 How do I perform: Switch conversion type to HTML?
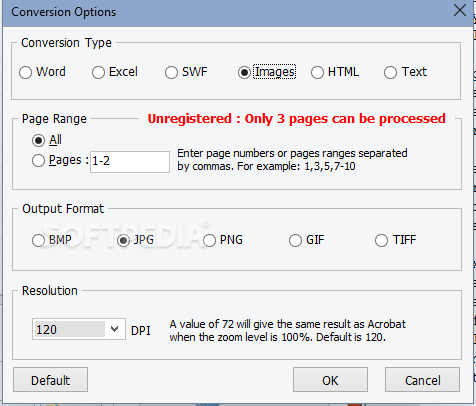click(x=335, y=72)
